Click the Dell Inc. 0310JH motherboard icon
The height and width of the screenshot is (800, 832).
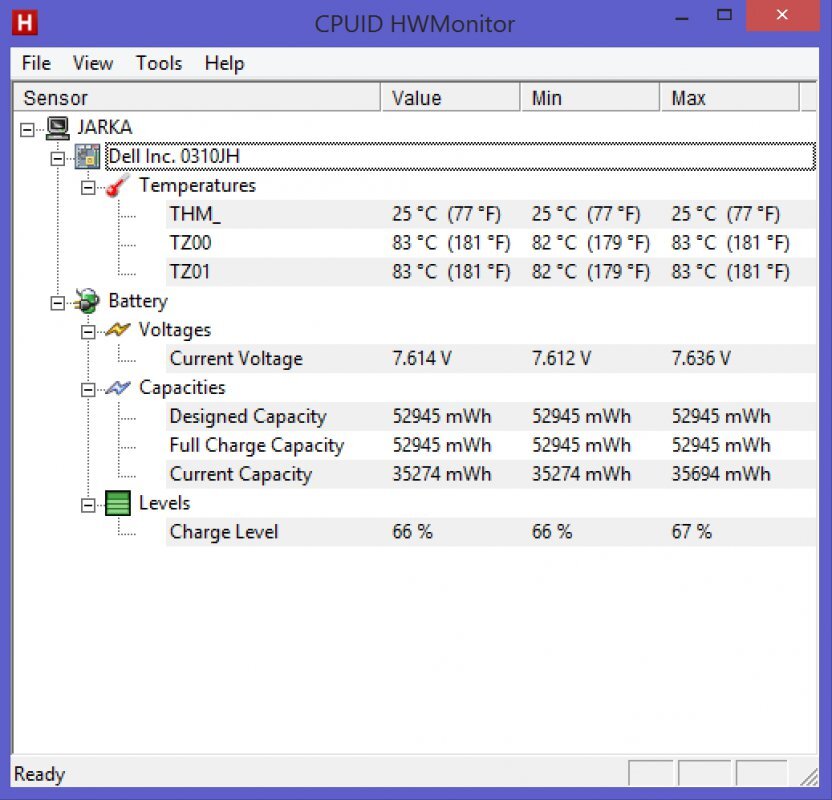point(88,156)
